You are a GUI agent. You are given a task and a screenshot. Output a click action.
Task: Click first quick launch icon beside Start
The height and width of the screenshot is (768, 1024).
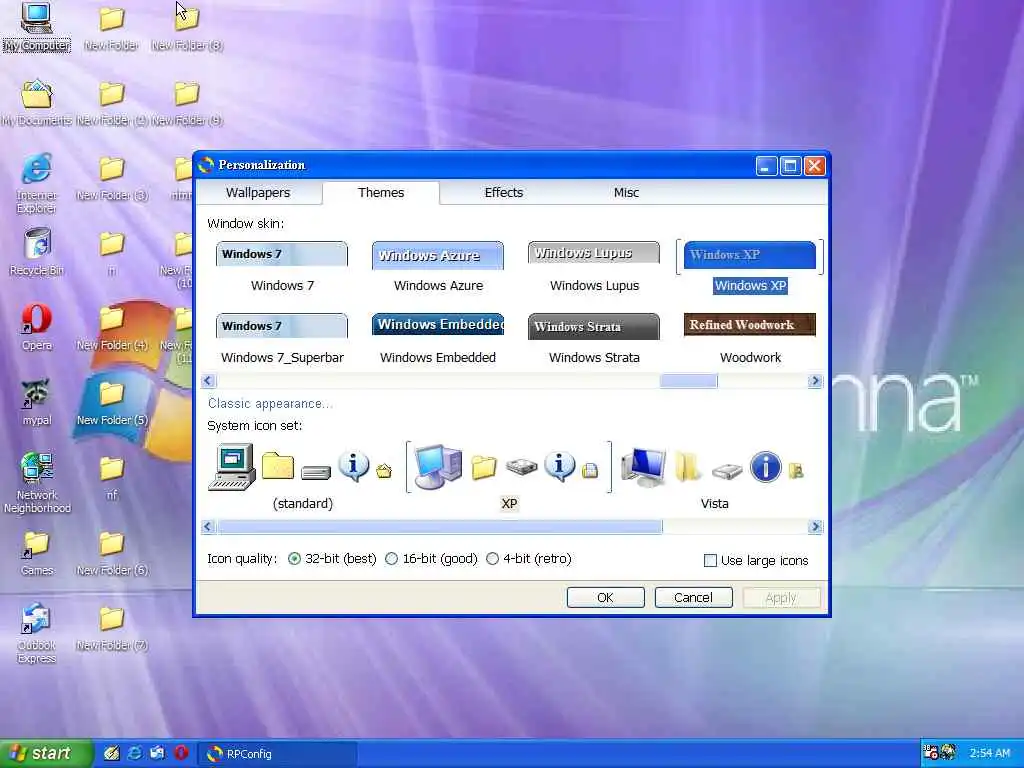[x=112, y=753]
